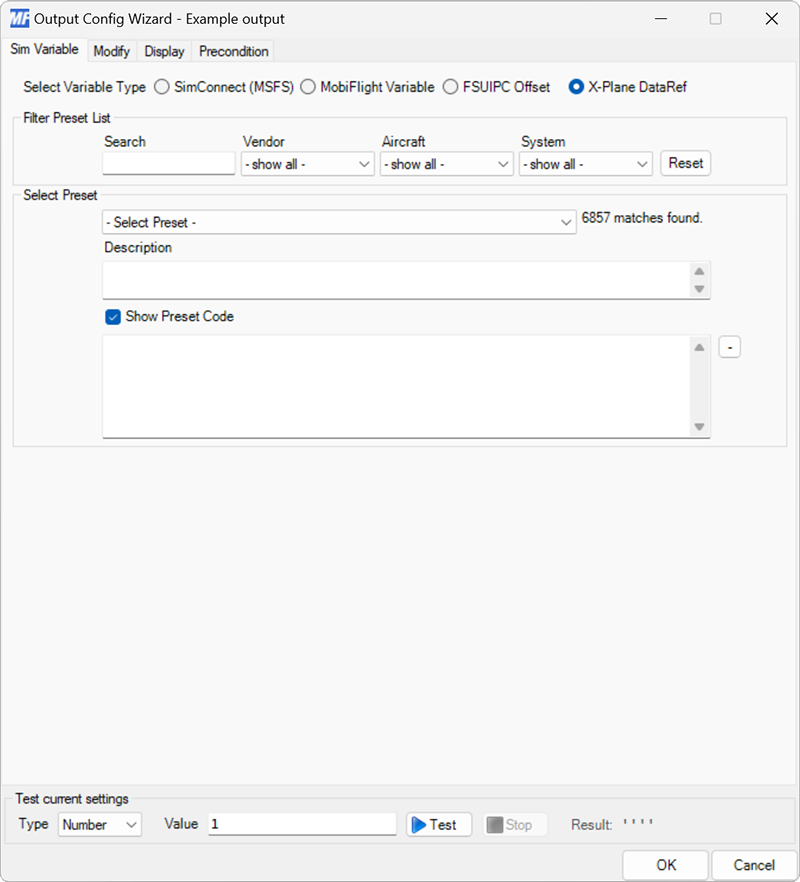Click the Search input field
The height and width of the screenshot is (882, 800).
168,162
